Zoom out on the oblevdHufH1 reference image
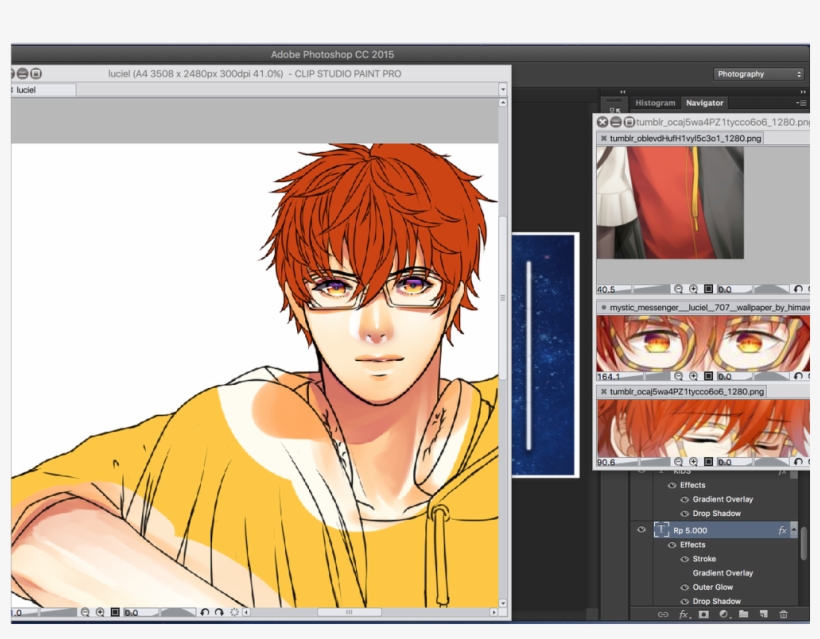This screenshot has width=820, height=639. [678, 289]
